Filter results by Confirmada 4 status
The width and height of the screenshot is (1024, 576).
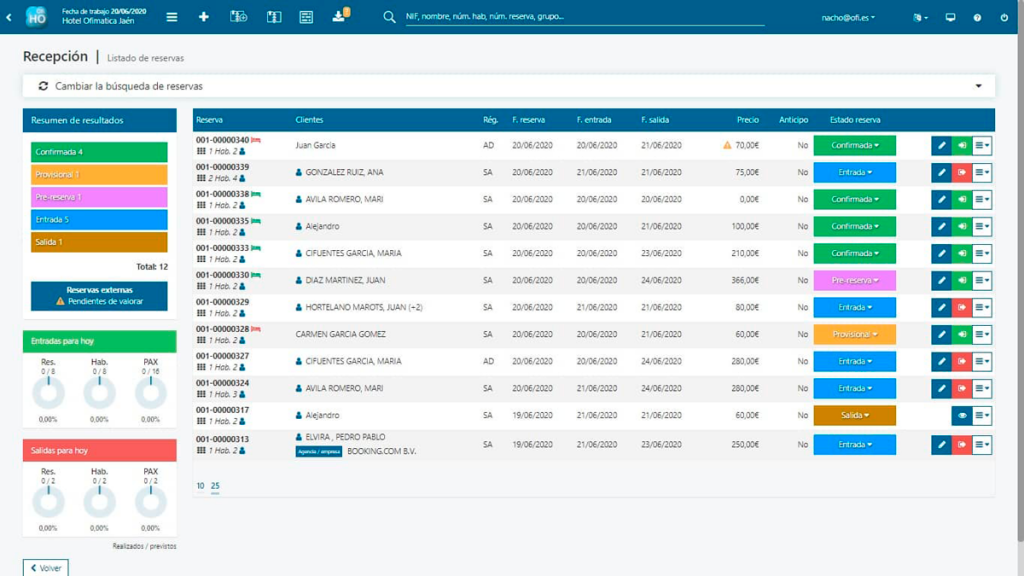(x=99, y=152)
